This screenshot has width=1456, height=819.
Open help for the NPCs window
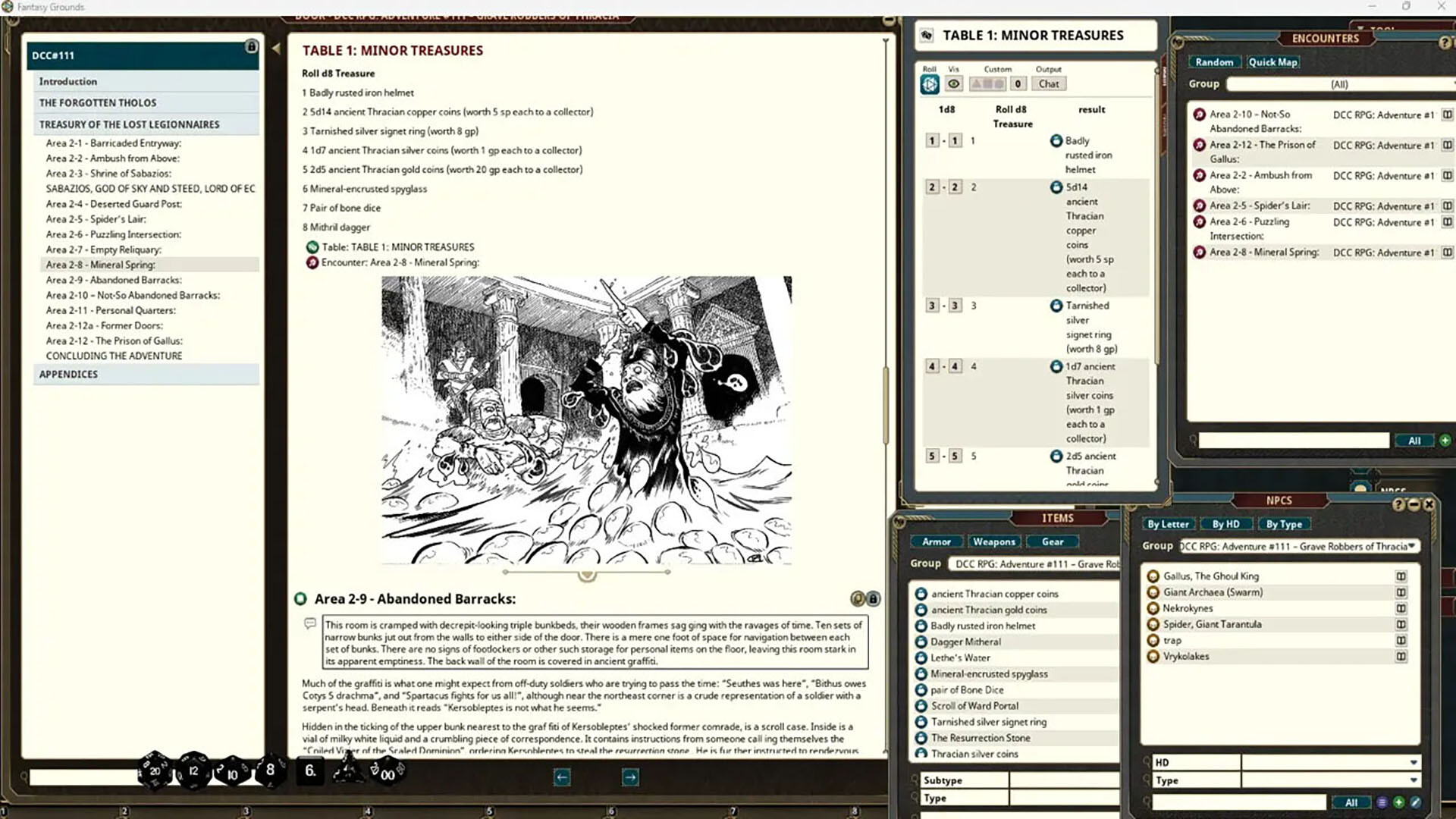point(1398,504)
